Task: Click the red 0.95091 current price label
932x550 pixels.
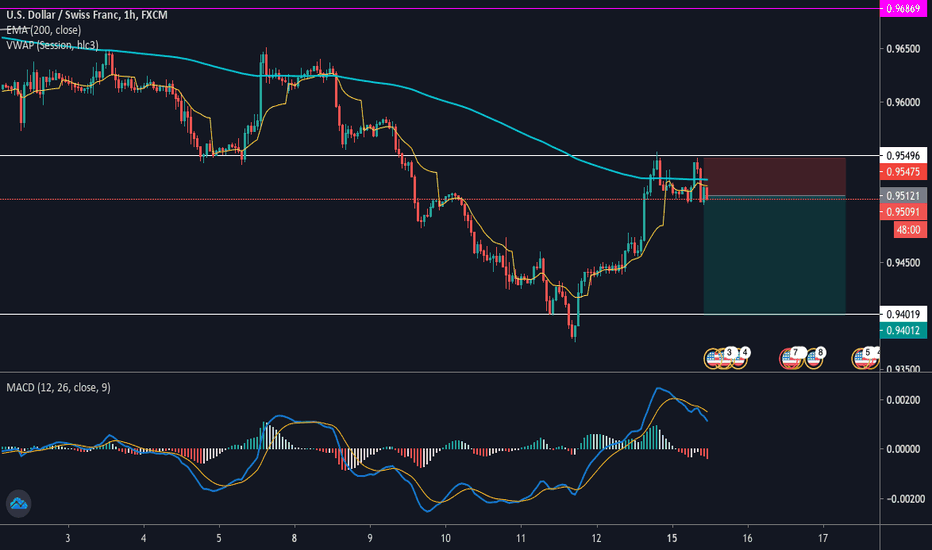Action: coord(903,212)
